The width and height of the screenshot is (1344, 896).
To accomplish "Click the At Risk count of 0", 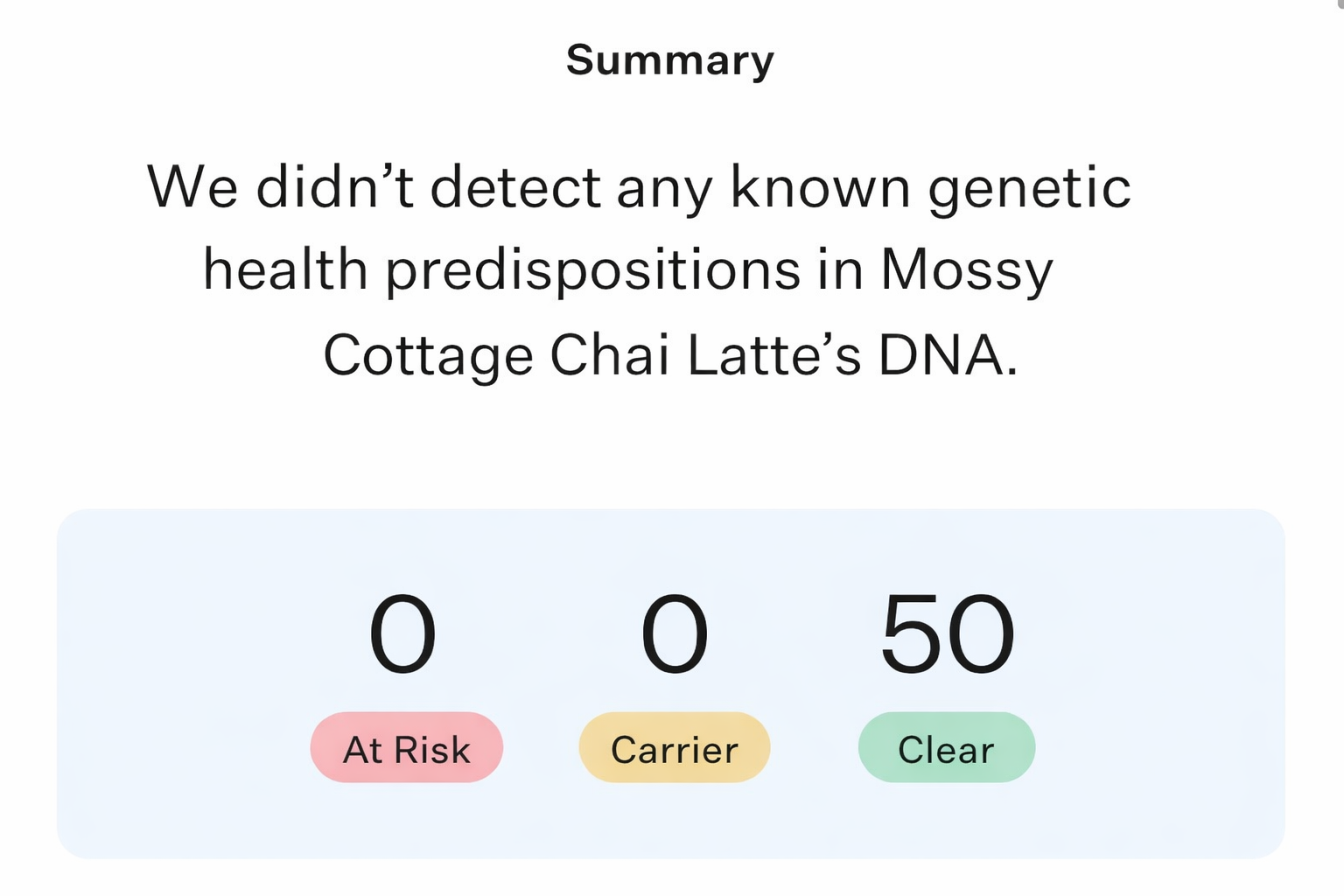I will click(402, 634).
